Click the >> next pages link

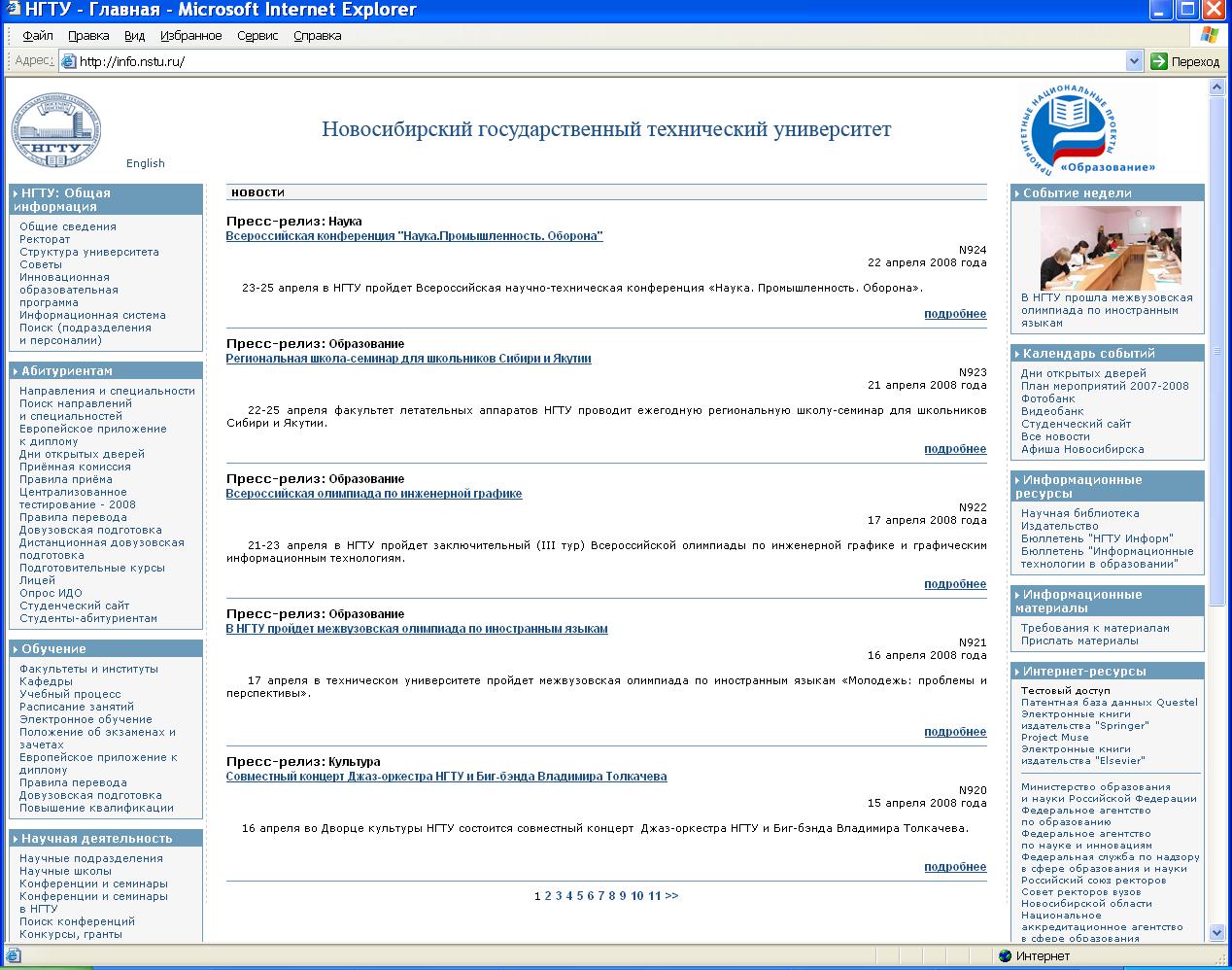pos(671,896)
